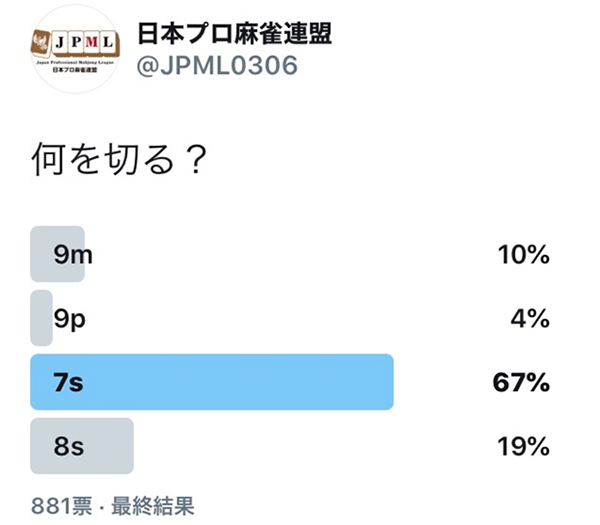600x525 pixels.
Task: Click the red M tile in logo
Action: [92, 41]
